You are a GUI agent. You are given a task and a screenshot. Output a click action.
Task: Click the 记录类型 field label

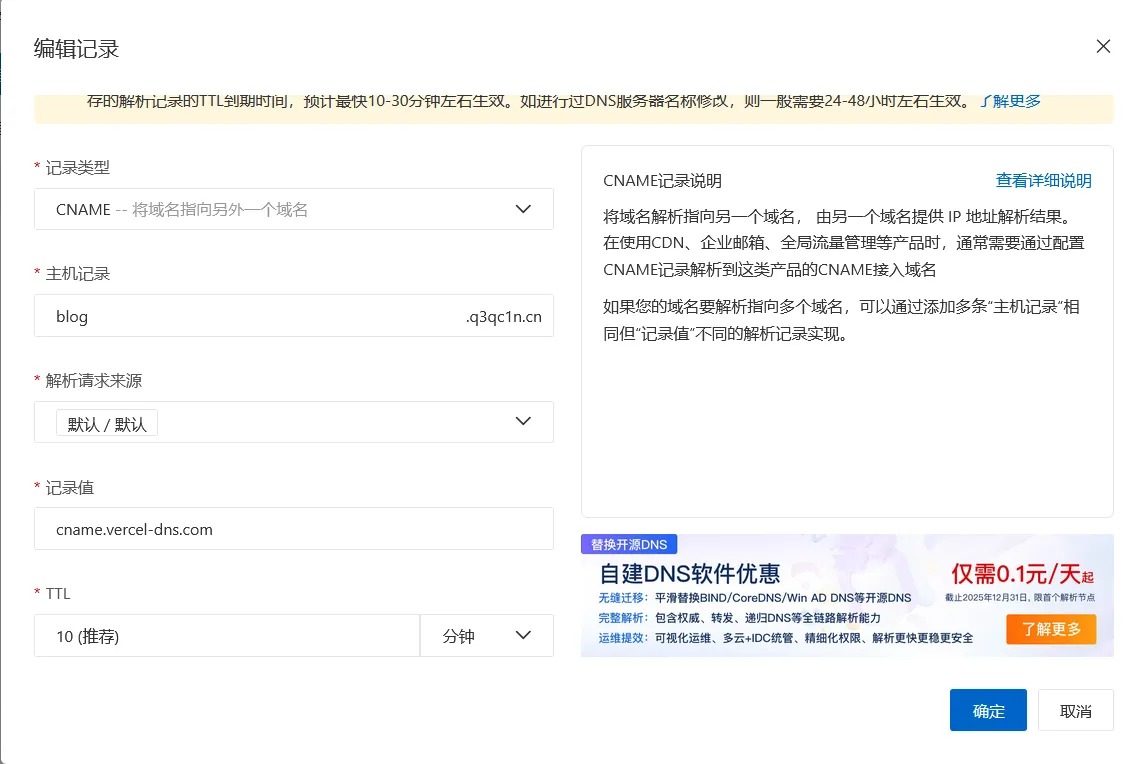[78, 167]
